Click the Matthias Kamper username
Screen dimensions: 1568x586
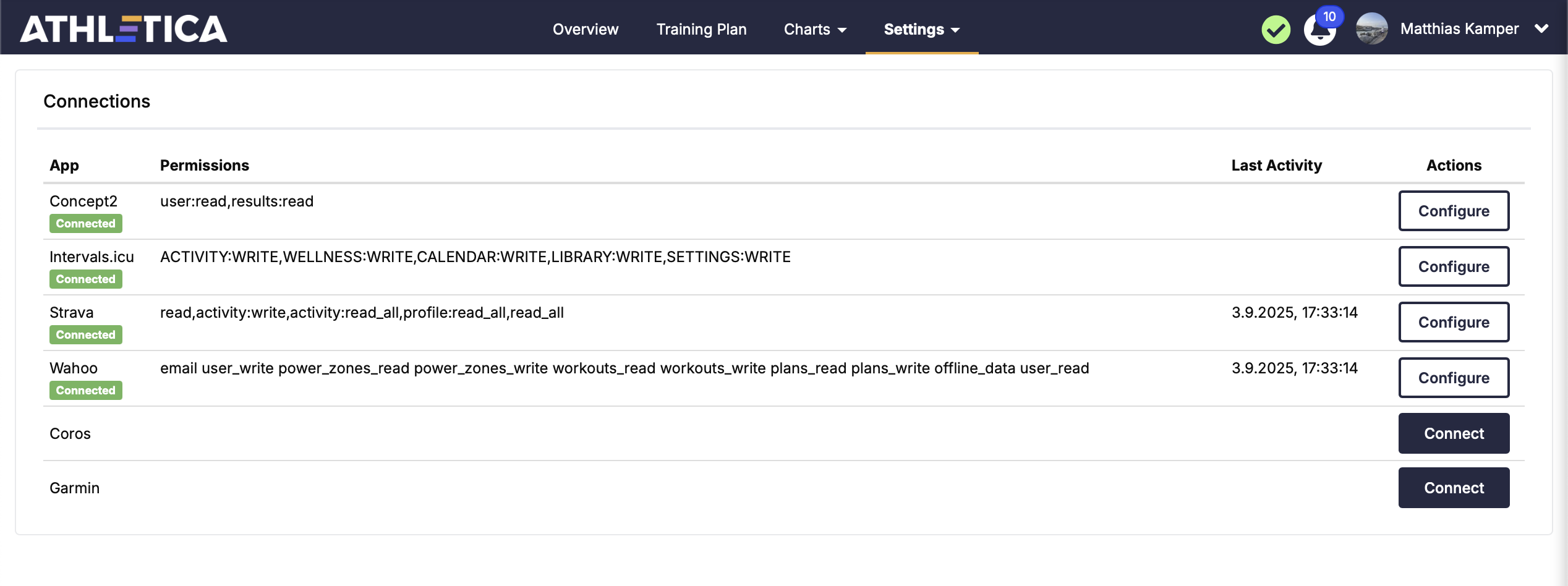point(1459,29)
